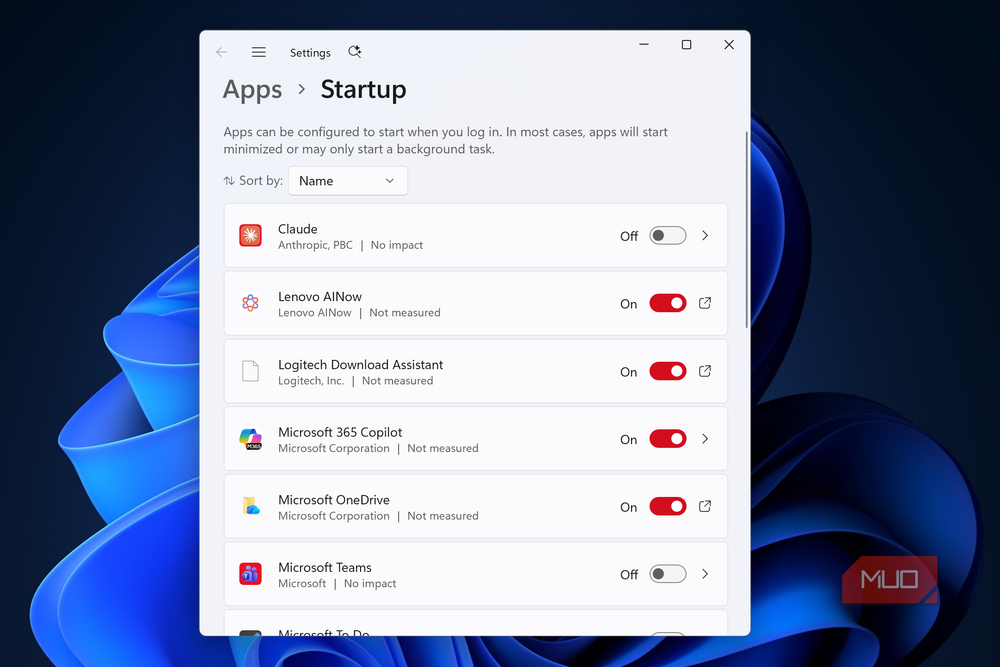Expand Claude startup details chevron
Image resolution: width=1000 pixels, height=667 pixels.
(705, 235)
